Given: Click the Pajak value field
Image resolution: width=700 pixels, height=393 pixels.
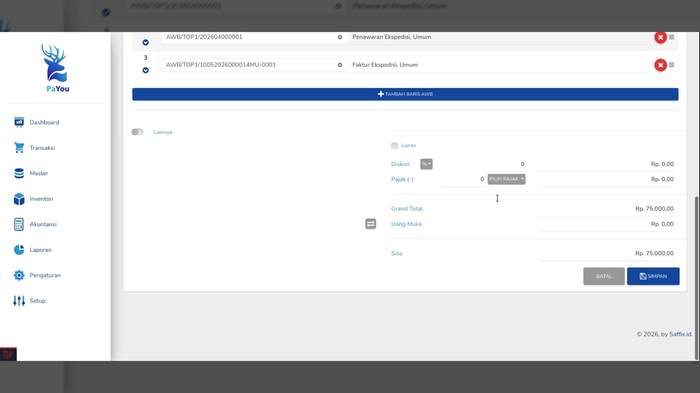Looking at the screenshot, I should [x=463, y=179].
